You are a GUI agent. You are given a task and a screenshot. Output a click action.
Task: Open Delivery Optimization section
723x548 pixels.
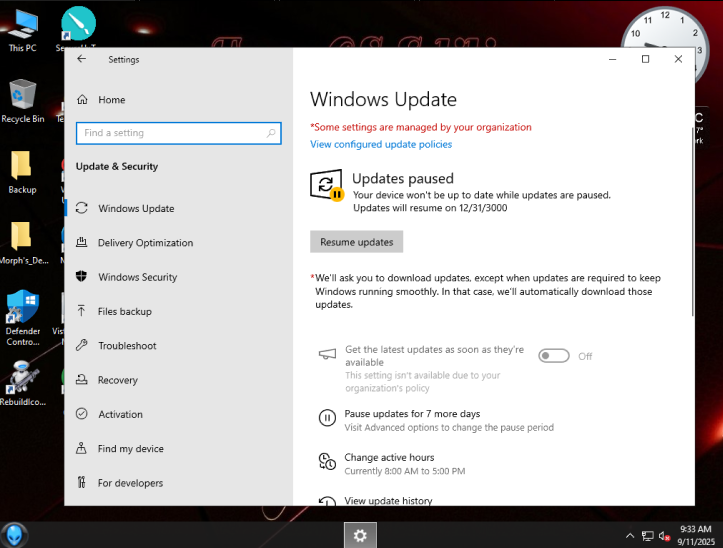pos(178,242)
